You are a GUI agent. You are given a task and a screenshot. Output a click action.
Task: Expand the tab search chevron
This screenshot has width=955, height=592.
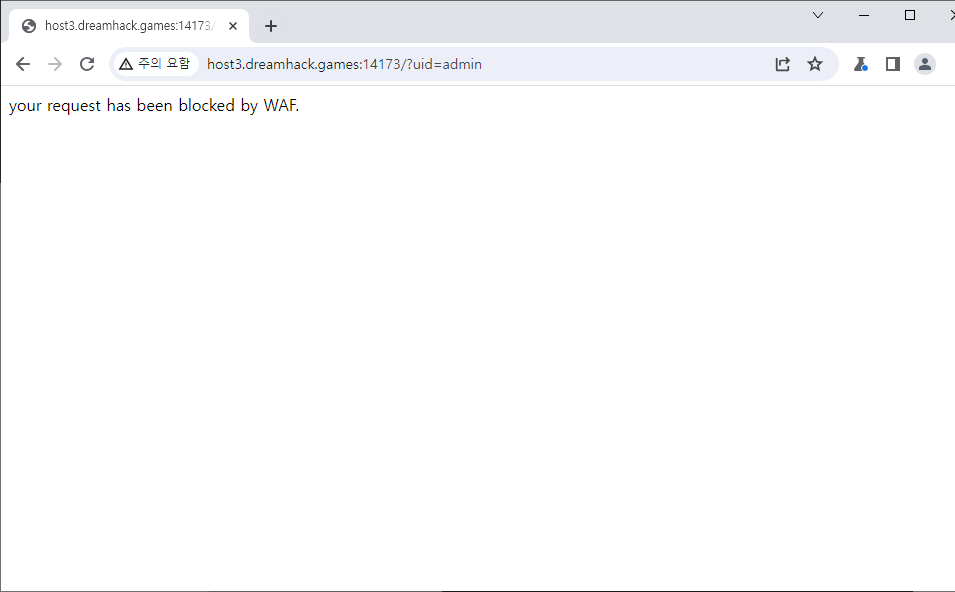pos(818,15)
